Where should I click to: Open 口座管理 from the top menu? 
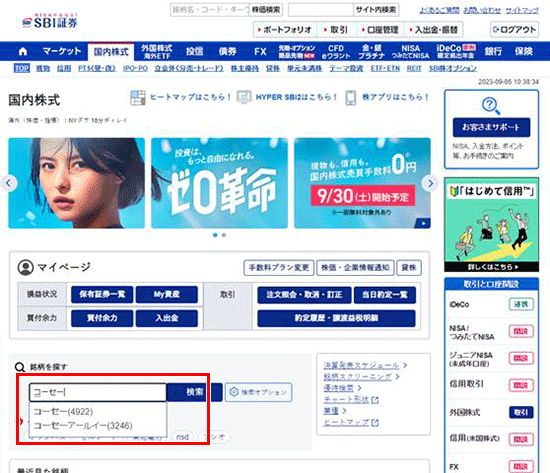380,30
